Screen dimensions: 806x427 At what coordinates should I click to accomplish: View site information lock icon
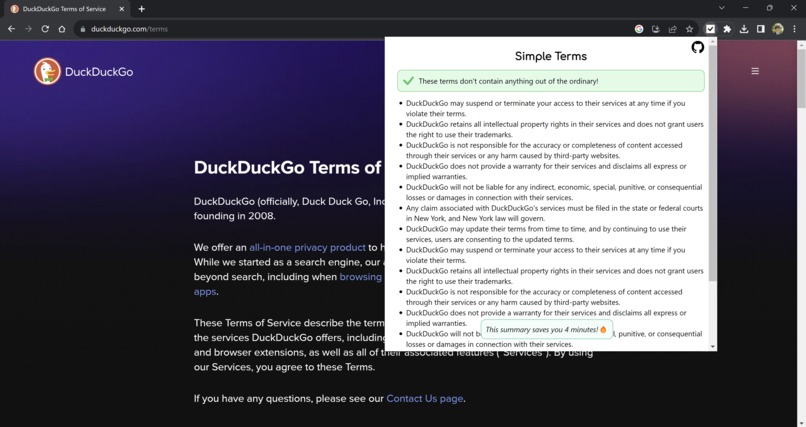[83, 29]
